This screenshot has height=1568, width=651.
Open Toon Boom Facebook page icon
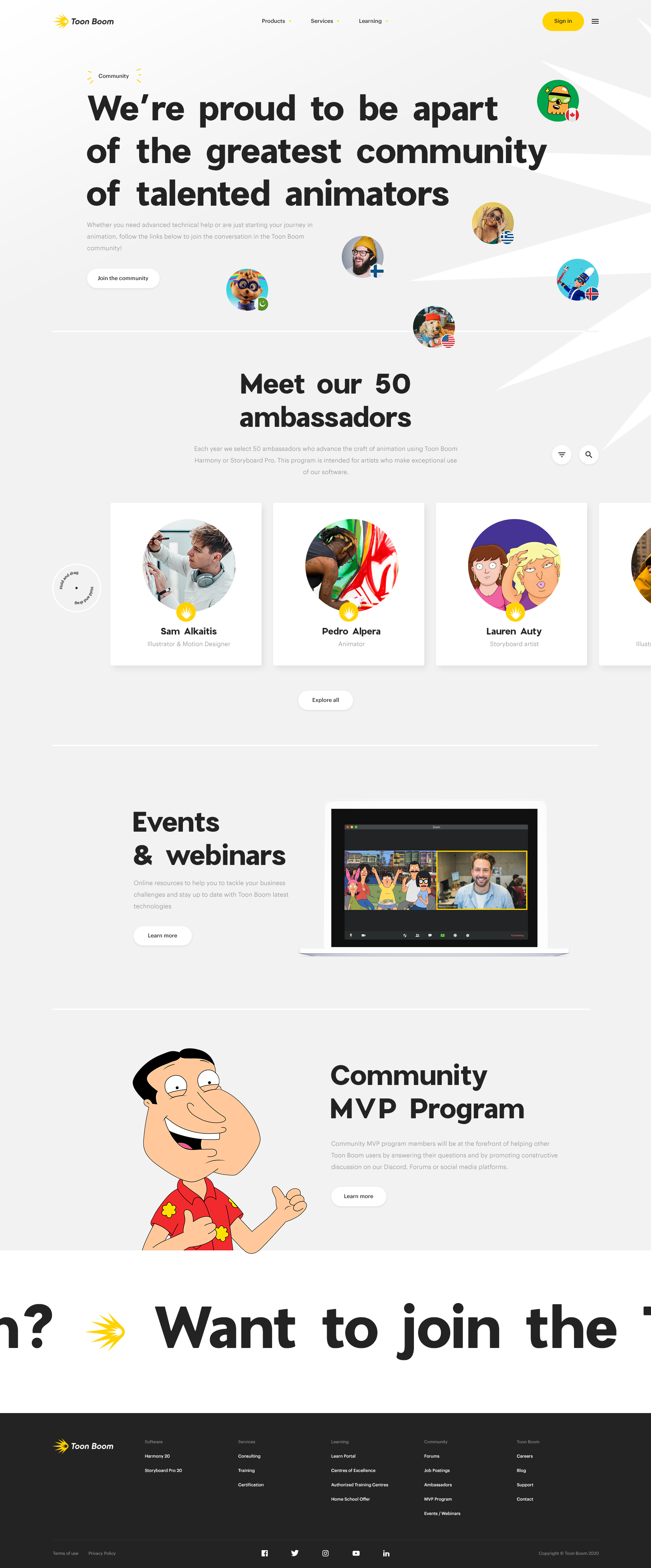[x=264, y=1553]
